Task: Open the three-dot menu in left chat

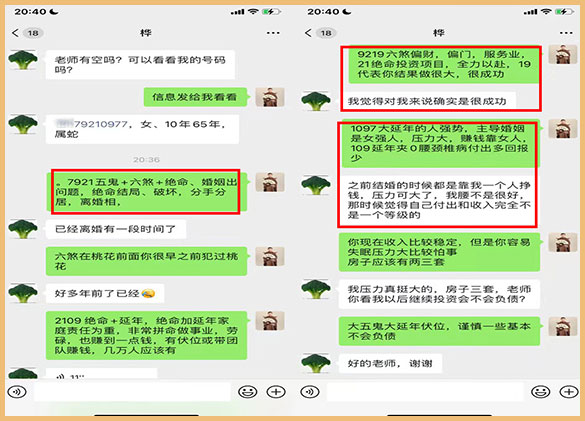Action: tap(273, 33)
